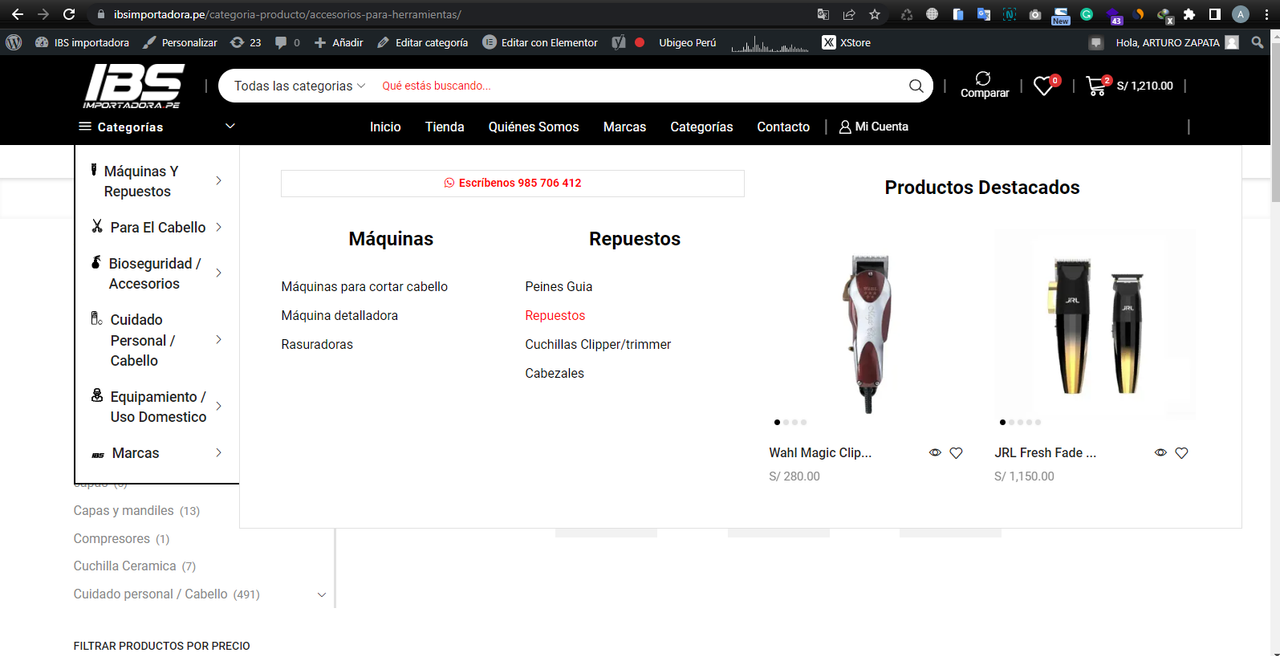Open Cabezales link
The image size is (1280, 656).
pyautogui.click(x=554, y=374)
